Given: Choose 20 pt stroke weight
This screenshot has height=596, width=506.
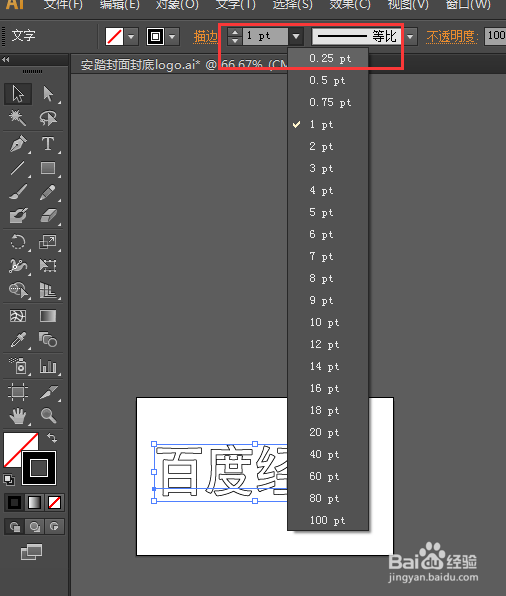Looking at the screenshot, I should [x=328, y=433].
